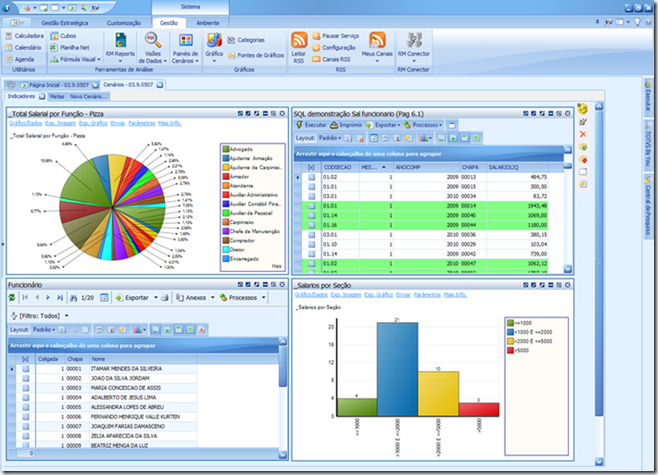
Task: Expand the Filtro: Todos dropdown
Action: [67, 316]
